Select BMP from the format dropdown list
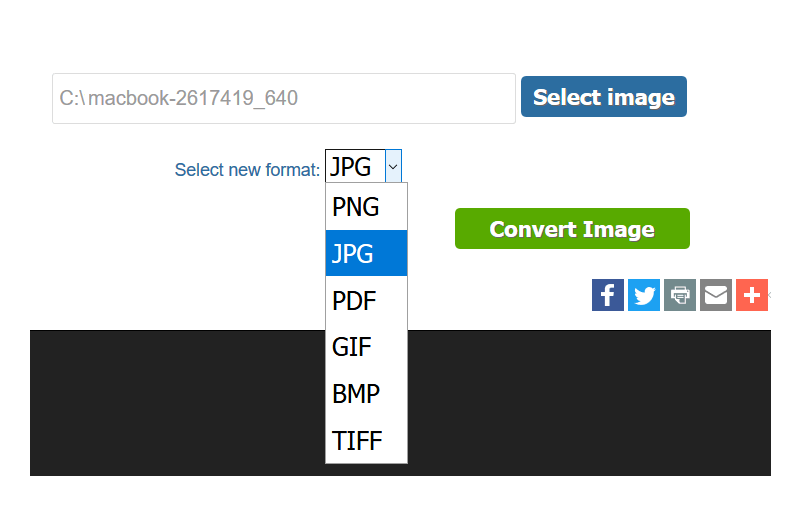 pos(366,393)
